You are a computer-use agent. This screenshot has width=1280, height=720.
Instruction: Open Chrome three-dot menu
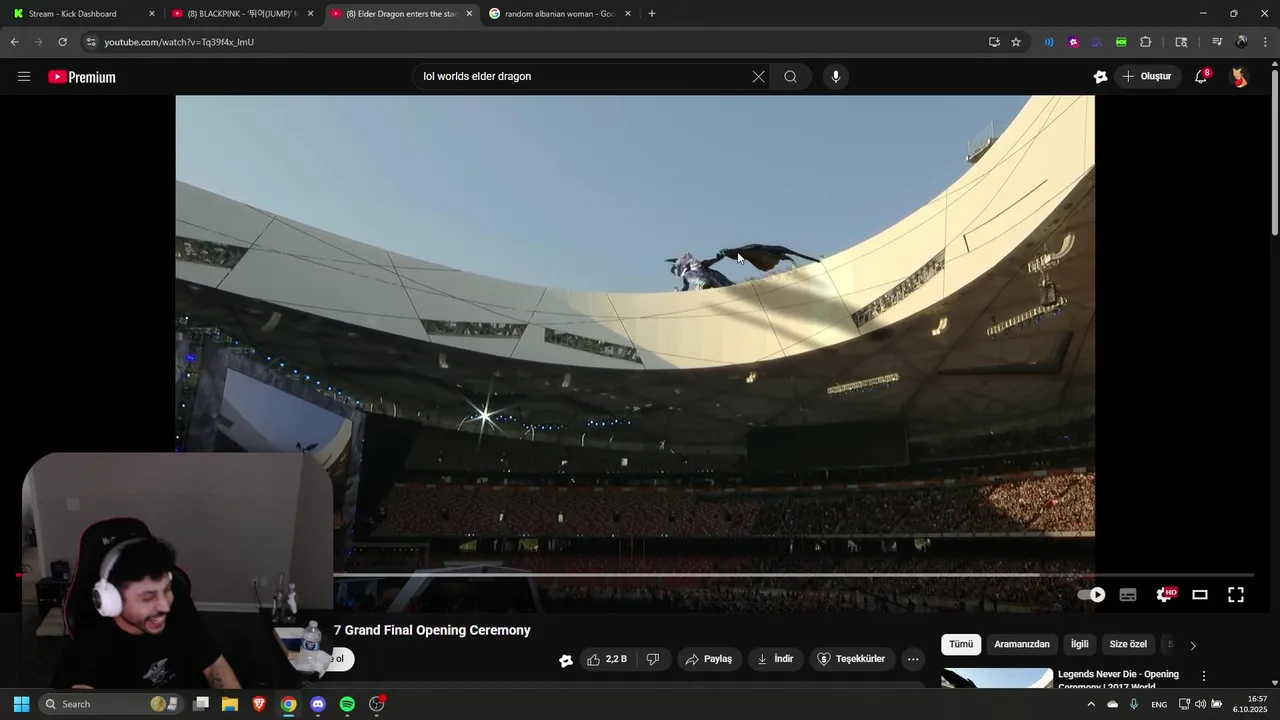[1265, 42]
